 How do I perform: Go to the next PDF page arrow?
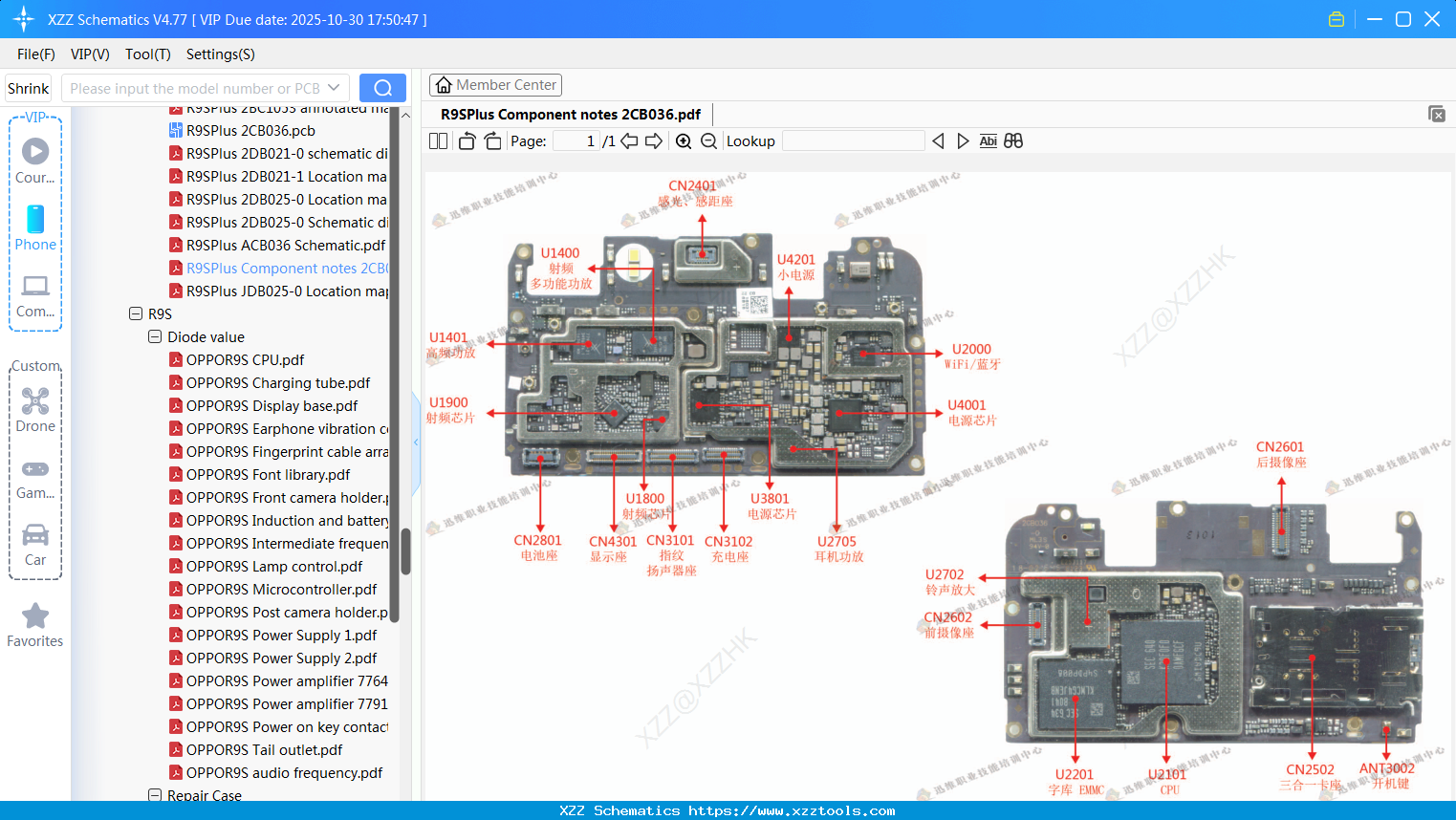654,141
